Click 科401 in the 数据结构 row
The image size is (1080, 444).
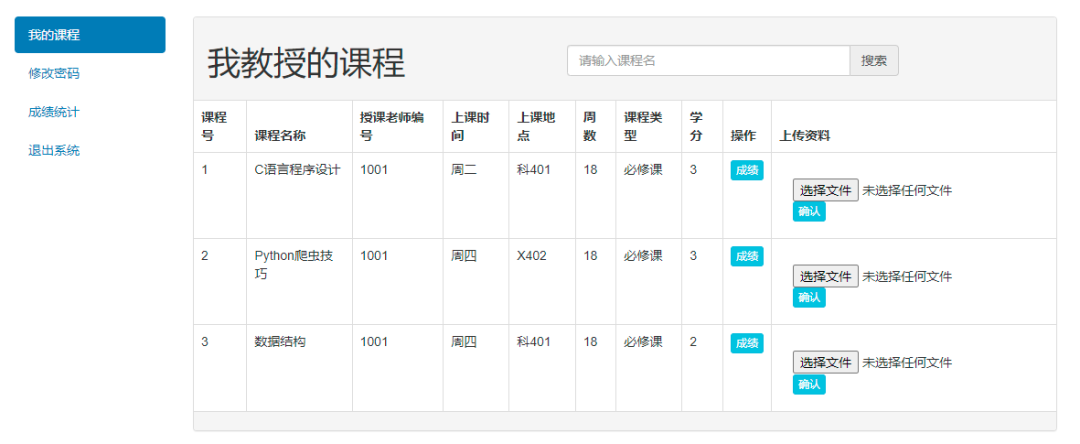click(534, 341)
